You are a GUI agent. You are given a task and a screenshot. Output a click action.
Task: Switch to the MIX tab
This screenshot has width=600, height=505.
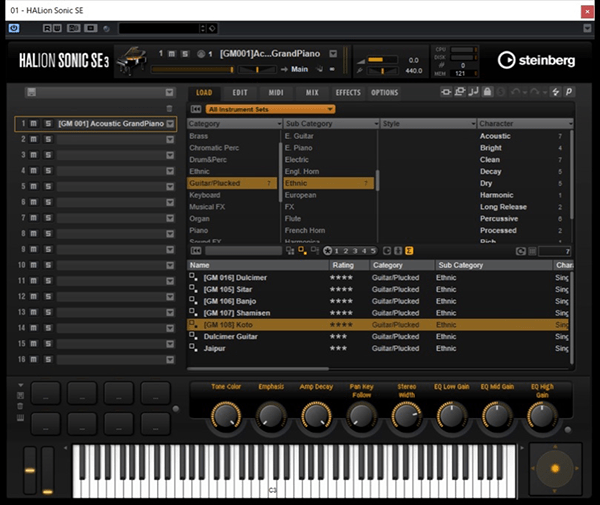[312, 93]
